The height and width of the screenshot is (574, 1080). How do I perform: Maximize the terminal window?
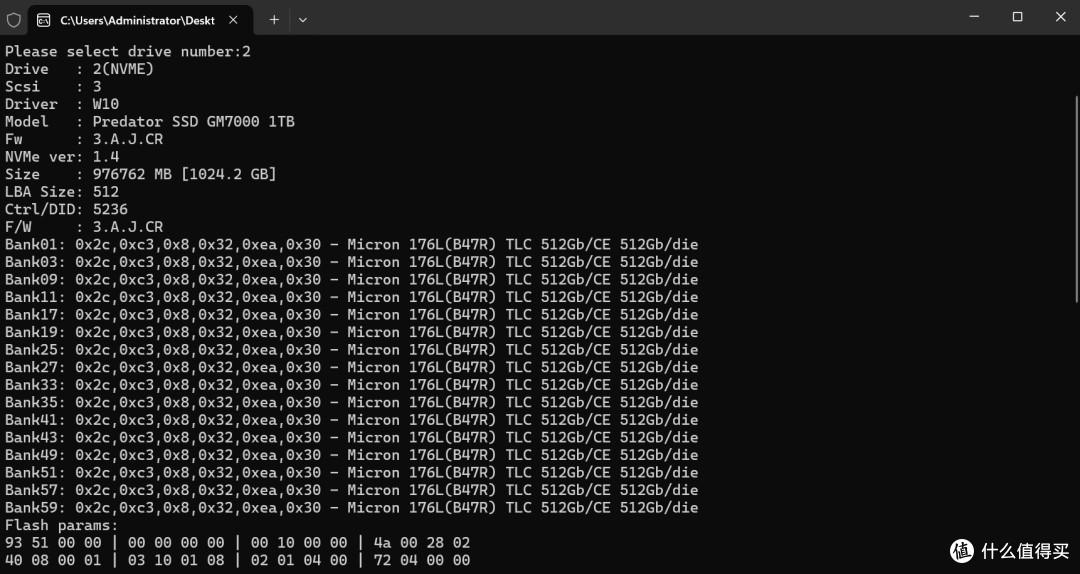click(1017, 17)
